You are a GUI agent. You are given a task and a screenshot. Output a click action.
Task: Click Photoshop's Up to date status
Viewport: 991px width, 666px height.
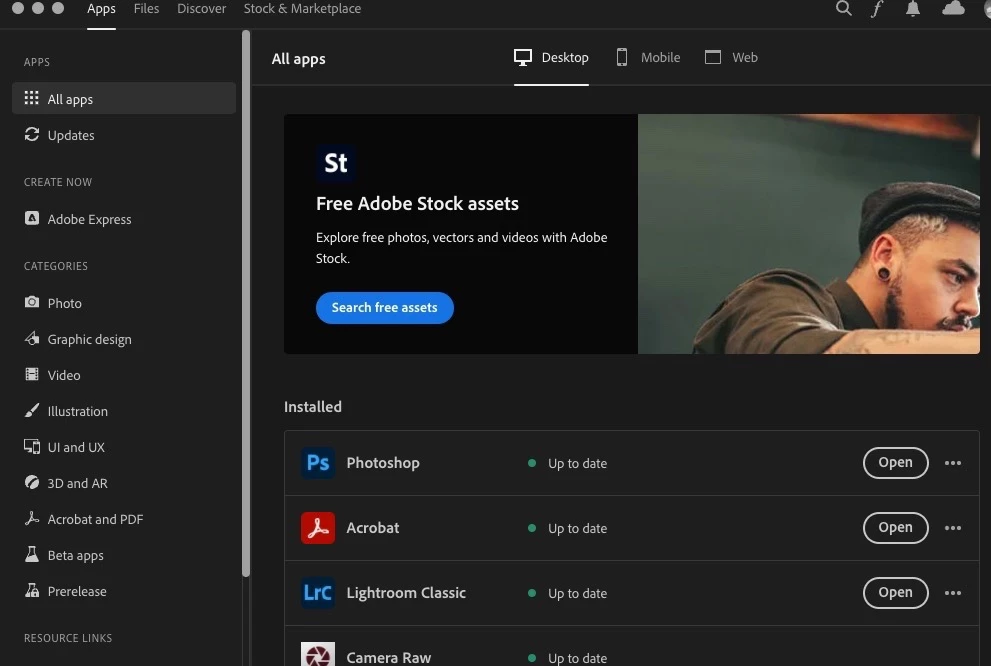coord(568,463)
